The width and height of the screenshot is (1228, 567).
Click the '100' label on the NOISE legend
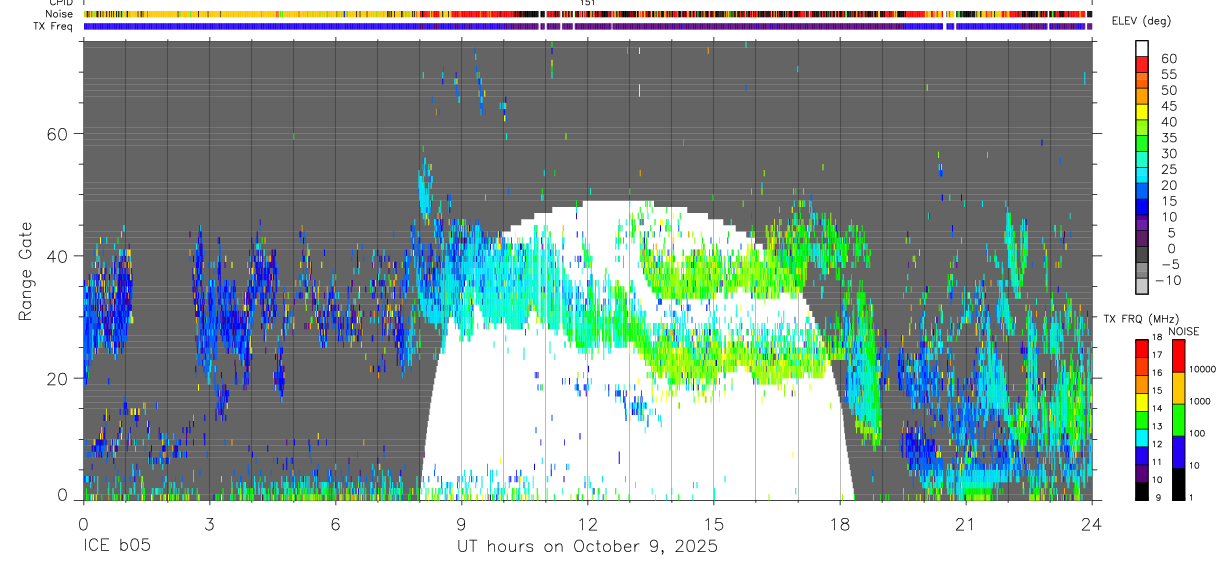(x=1196, y=433)
